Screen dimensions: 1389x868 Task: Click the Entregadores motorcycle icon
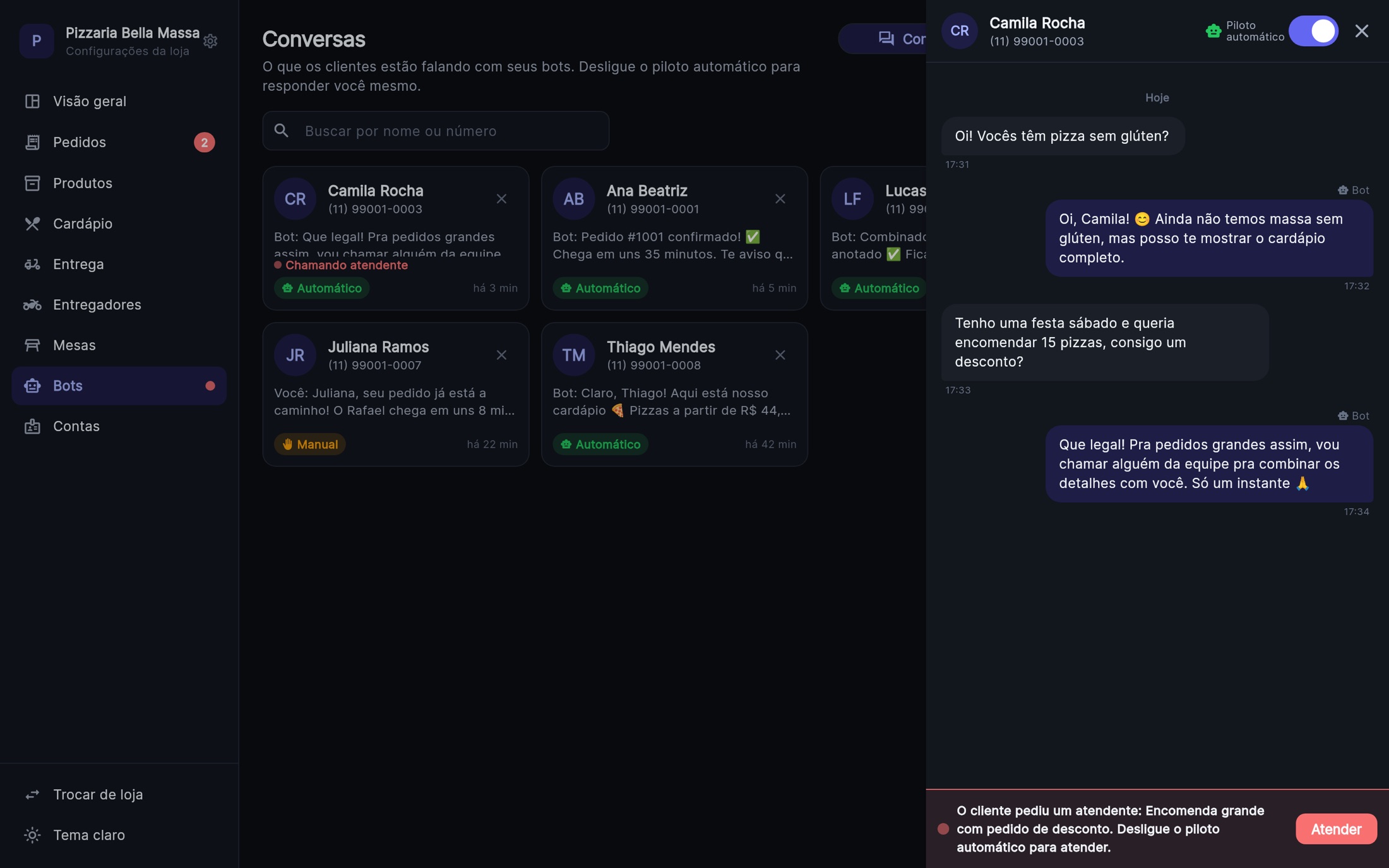pos(32,304)
